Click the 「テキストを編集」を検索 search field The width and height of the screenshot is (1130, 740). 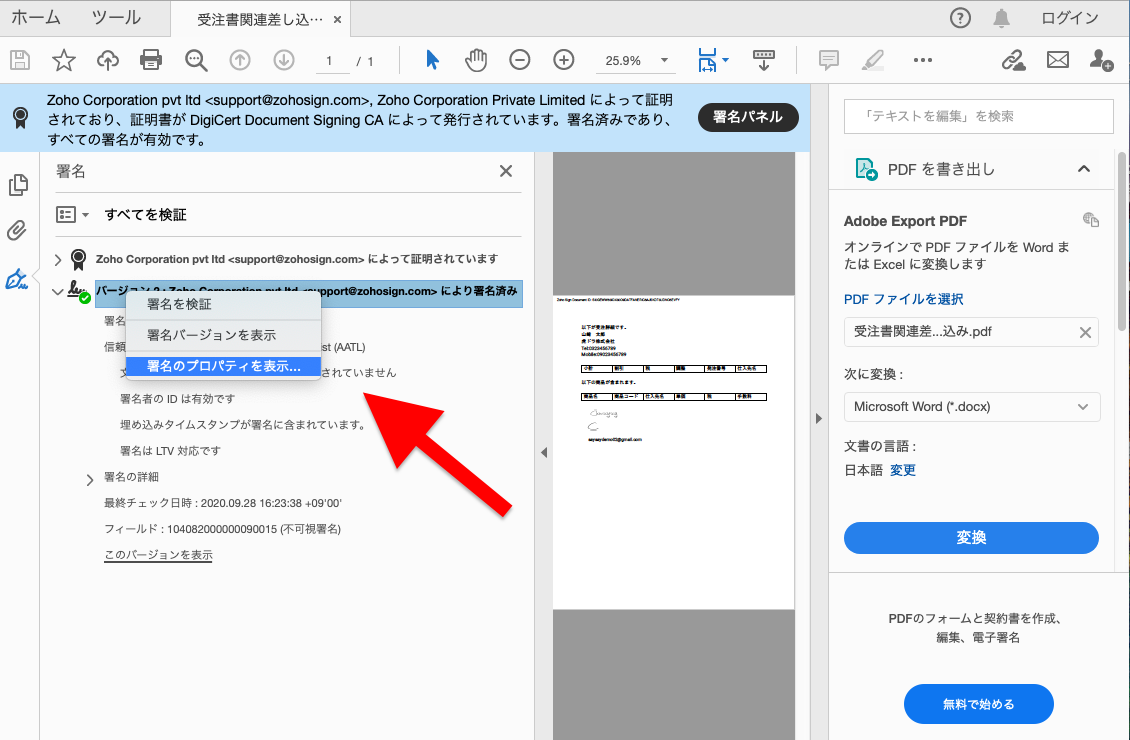[979, 116]
